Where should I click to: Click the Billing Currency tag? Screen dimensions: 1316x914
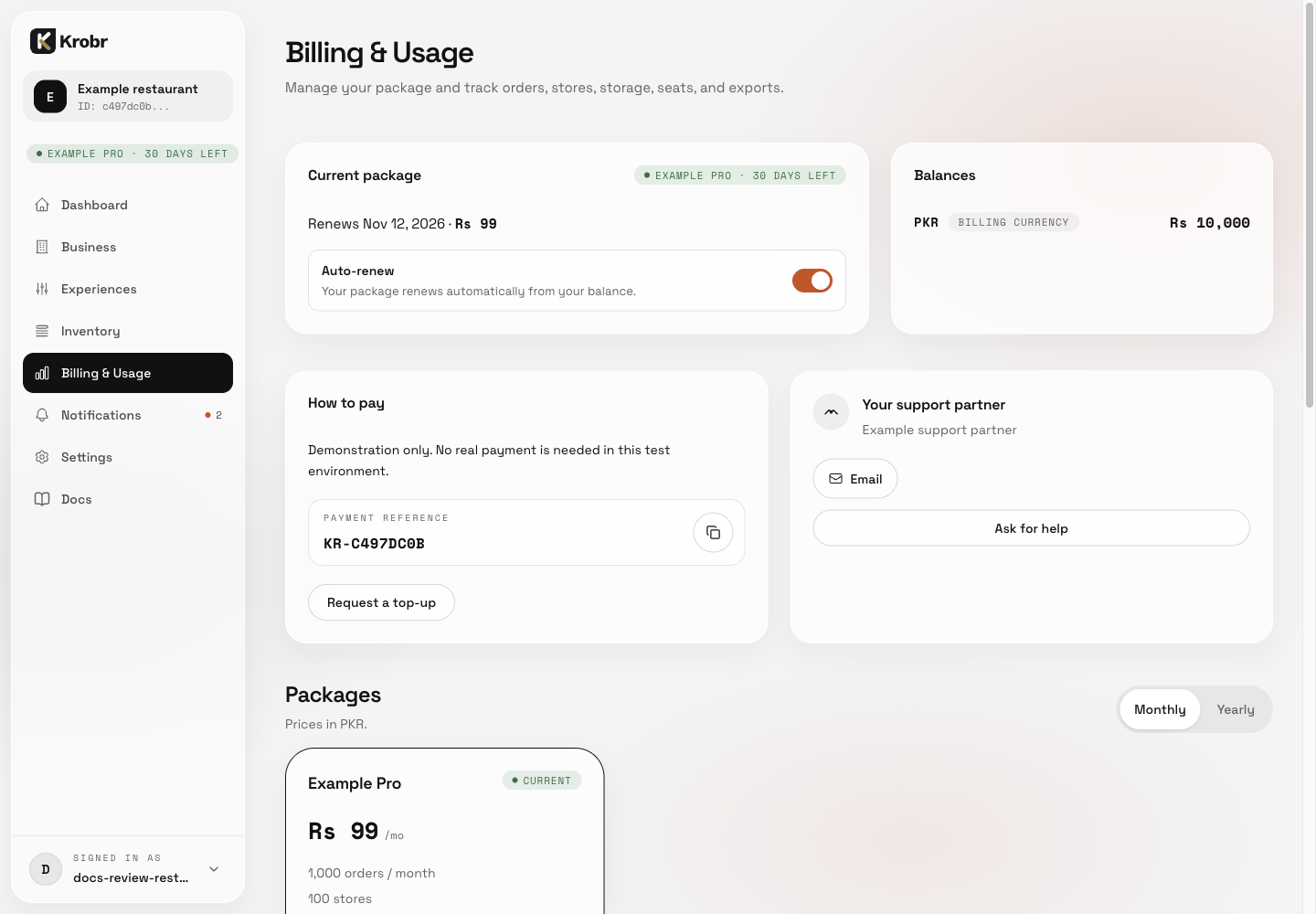click(x=1014, y=222)
